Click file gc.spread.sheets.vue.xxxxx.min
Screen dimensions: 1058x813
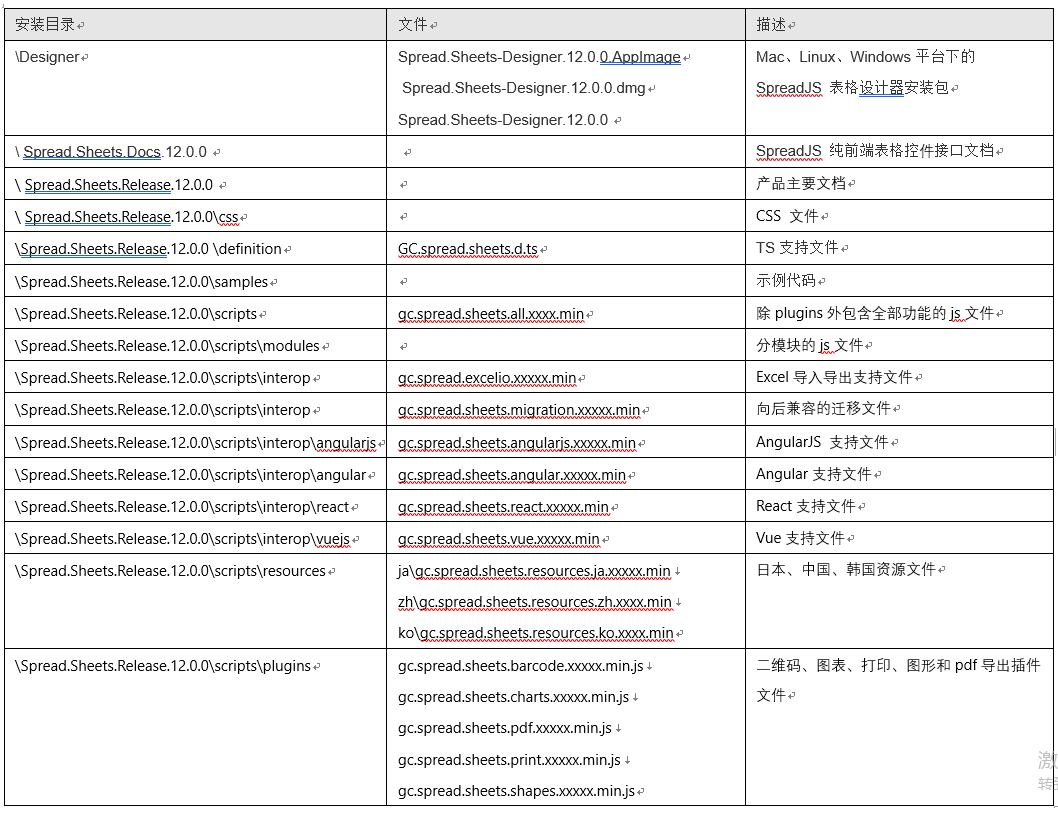(499, 539)
